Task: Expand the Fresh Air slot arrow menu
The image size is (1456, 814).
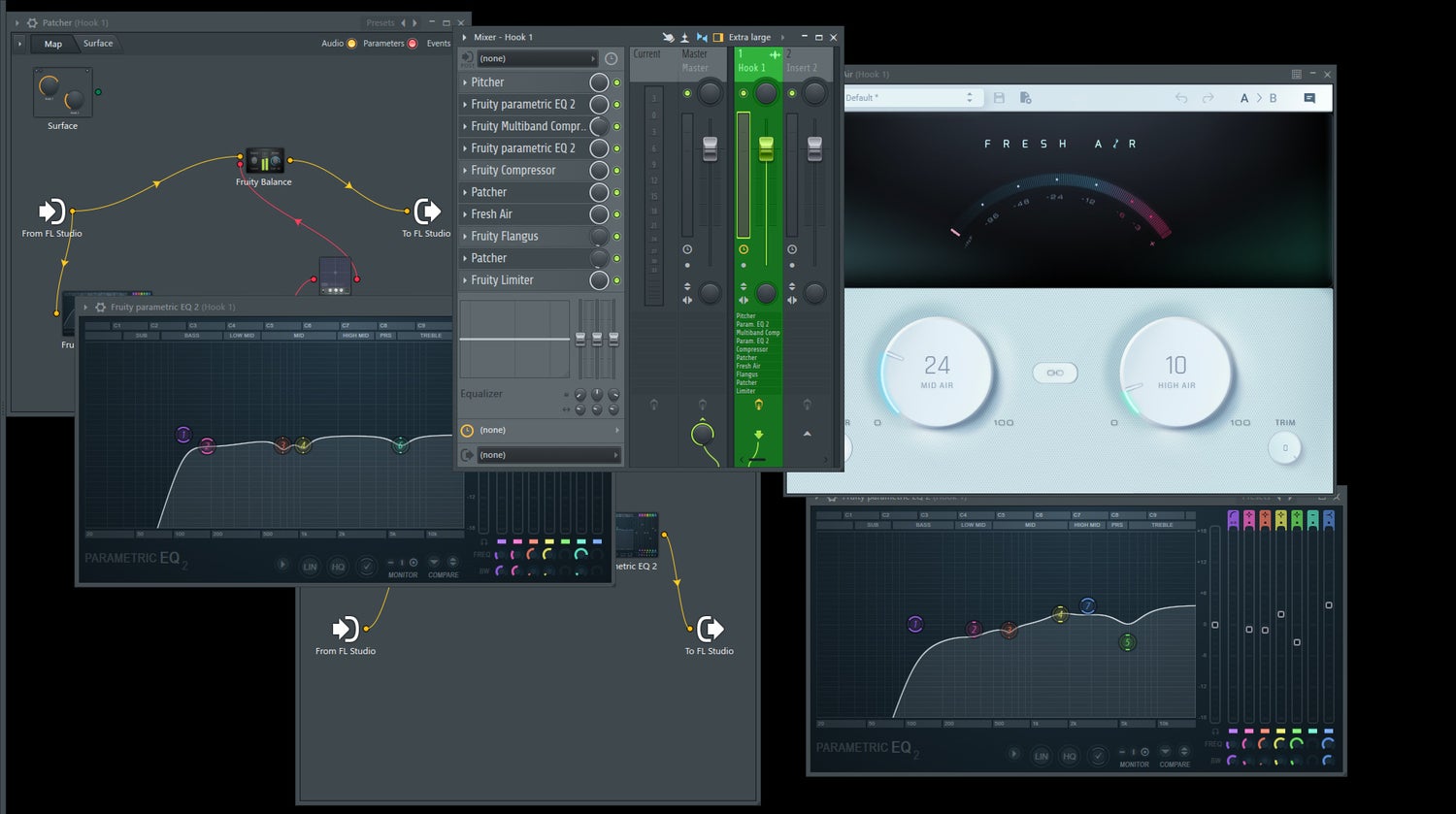Action: (465, 214)
